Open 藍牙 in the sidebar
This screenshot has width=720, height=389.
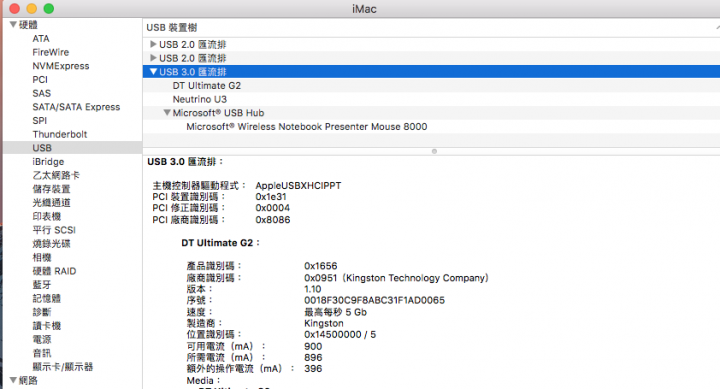(x=42, y=285)
